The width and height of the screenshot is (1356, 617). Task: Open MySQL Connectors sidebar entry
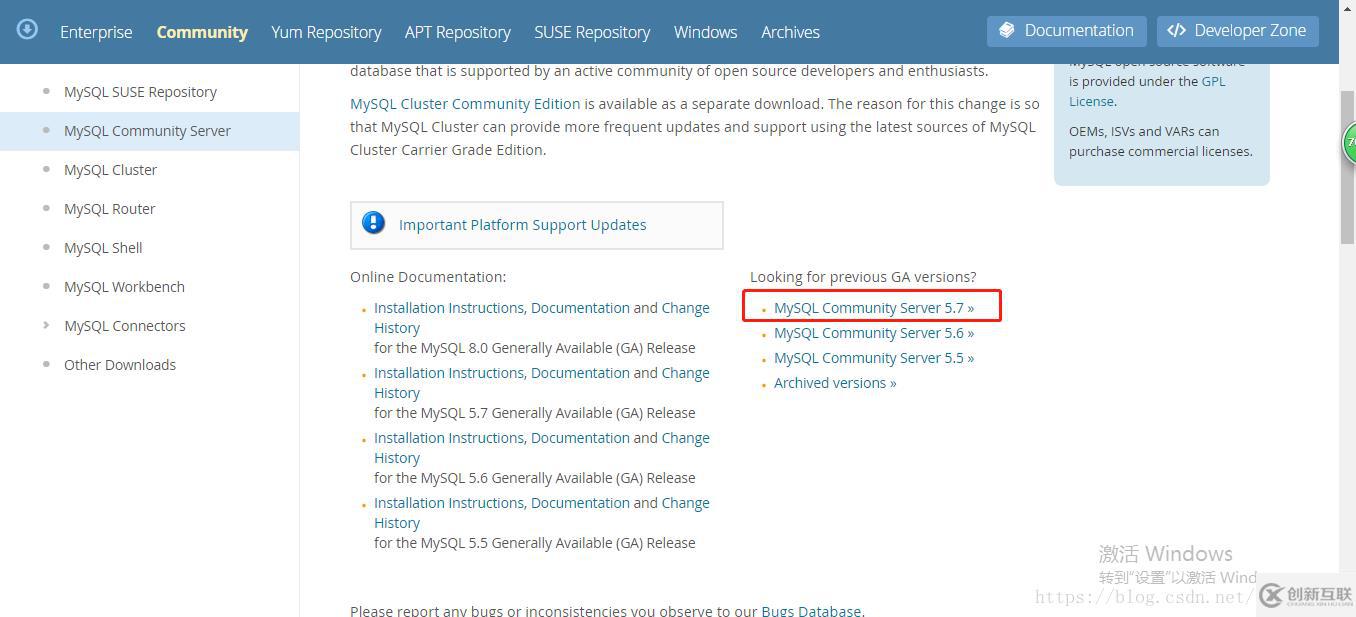tap(125, 326)
